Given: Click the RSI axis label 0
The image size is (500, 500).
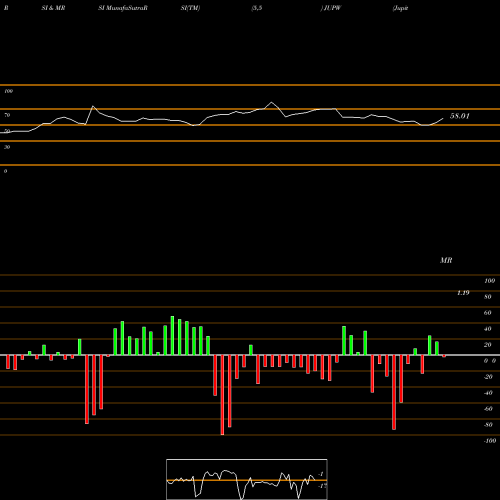Looking at the screenshot, I should pyautogui.click(x=5, y=171).
